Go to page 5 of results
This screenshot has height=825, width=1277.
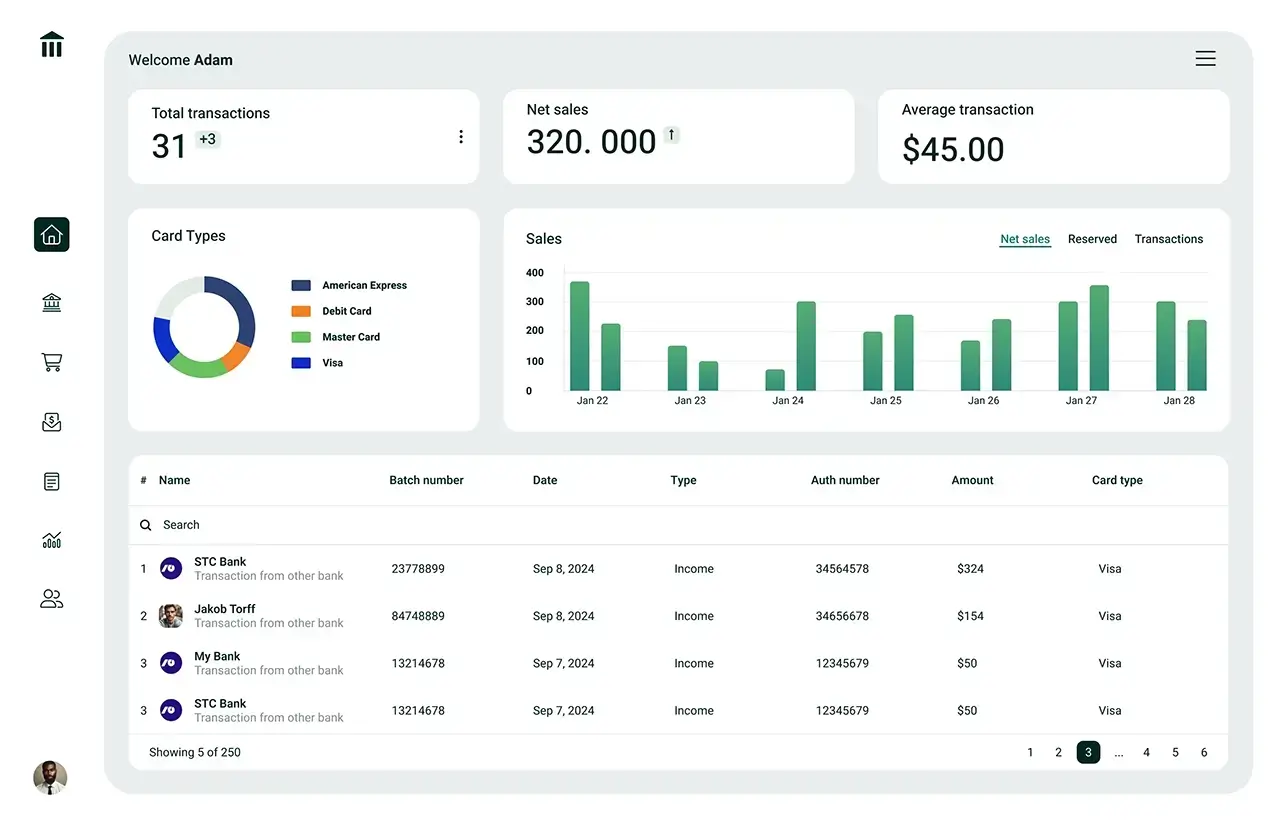click(x=1174, y=752)
